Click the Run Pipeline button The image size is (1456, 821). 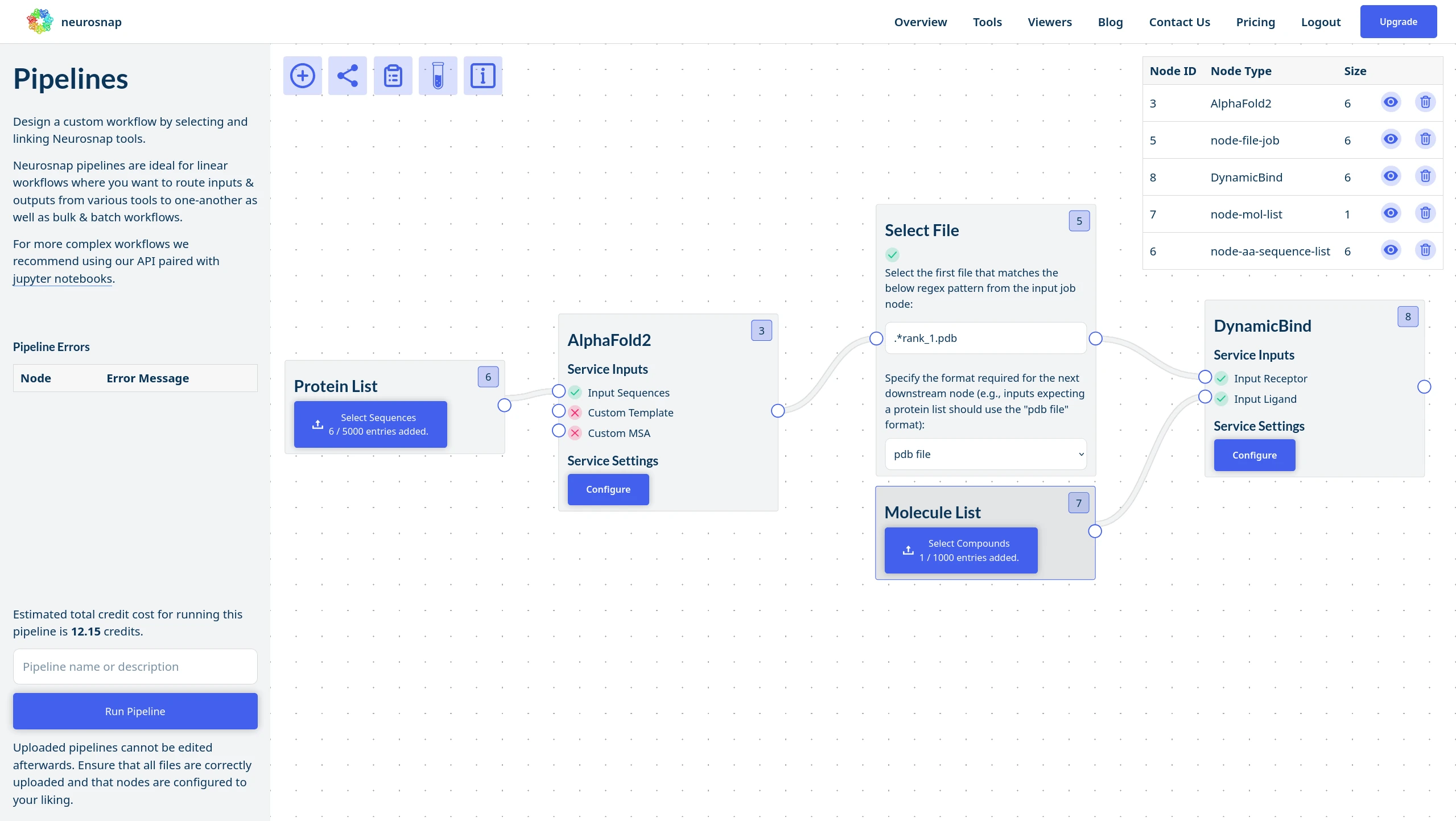click(134, 711)
